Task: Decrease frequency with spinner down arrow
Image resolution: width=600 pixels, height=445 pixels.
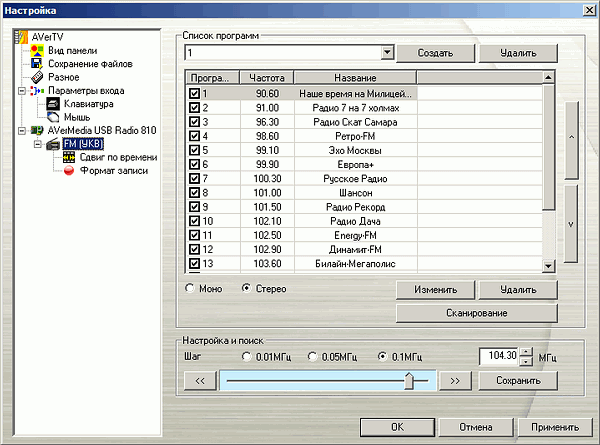Action: (x=527, y=361)
